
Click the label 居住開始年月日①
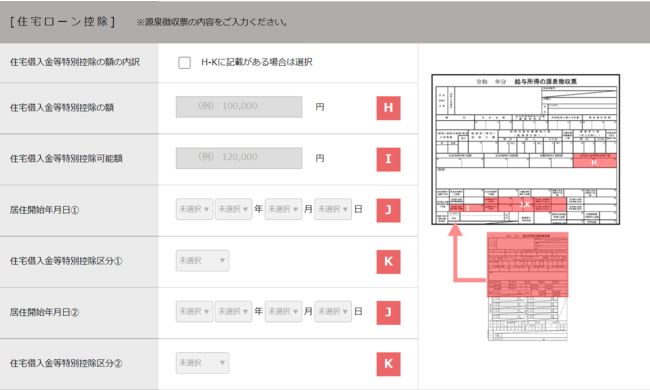pyautogui.click(x=44, y=210)
